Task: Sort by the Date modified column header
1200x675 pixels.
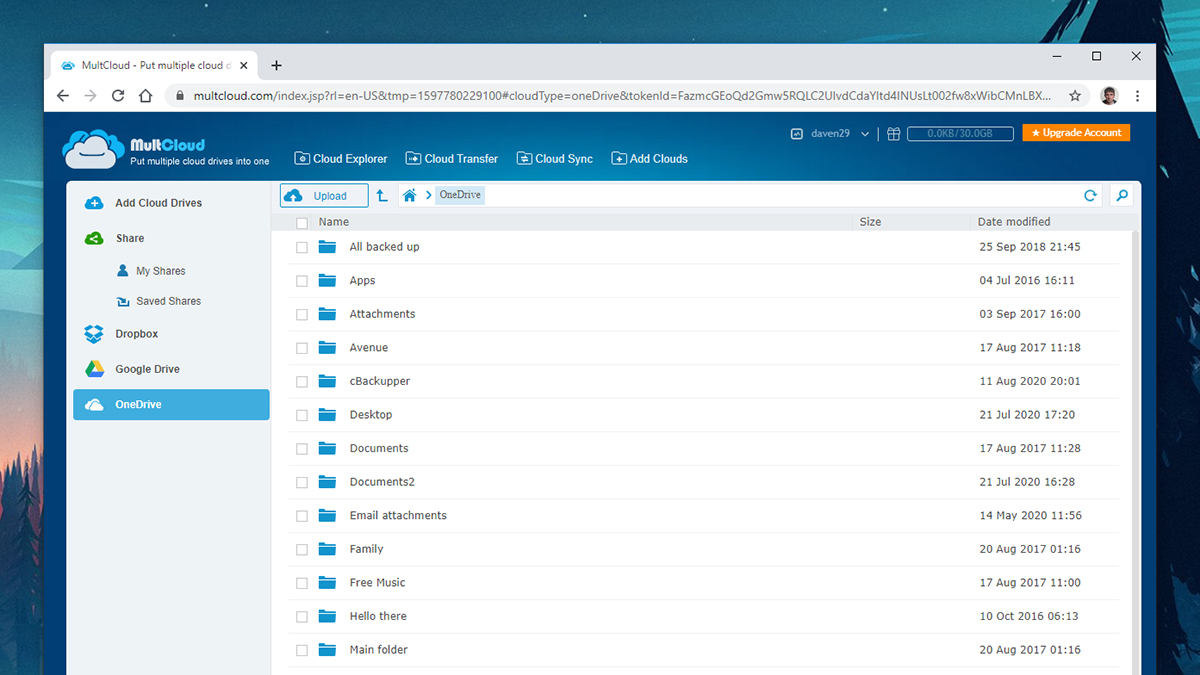Action: click(x=1015, y=222)
